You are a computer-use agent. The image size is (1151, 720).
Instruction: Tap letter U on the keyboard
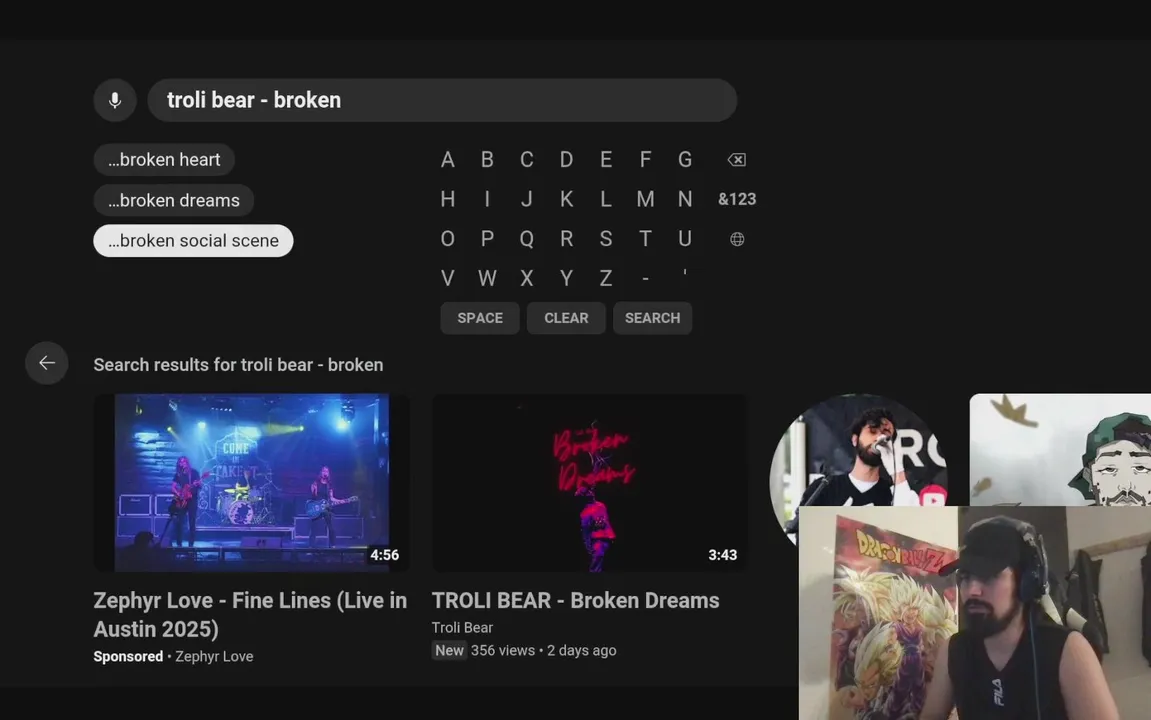[685, 239]
